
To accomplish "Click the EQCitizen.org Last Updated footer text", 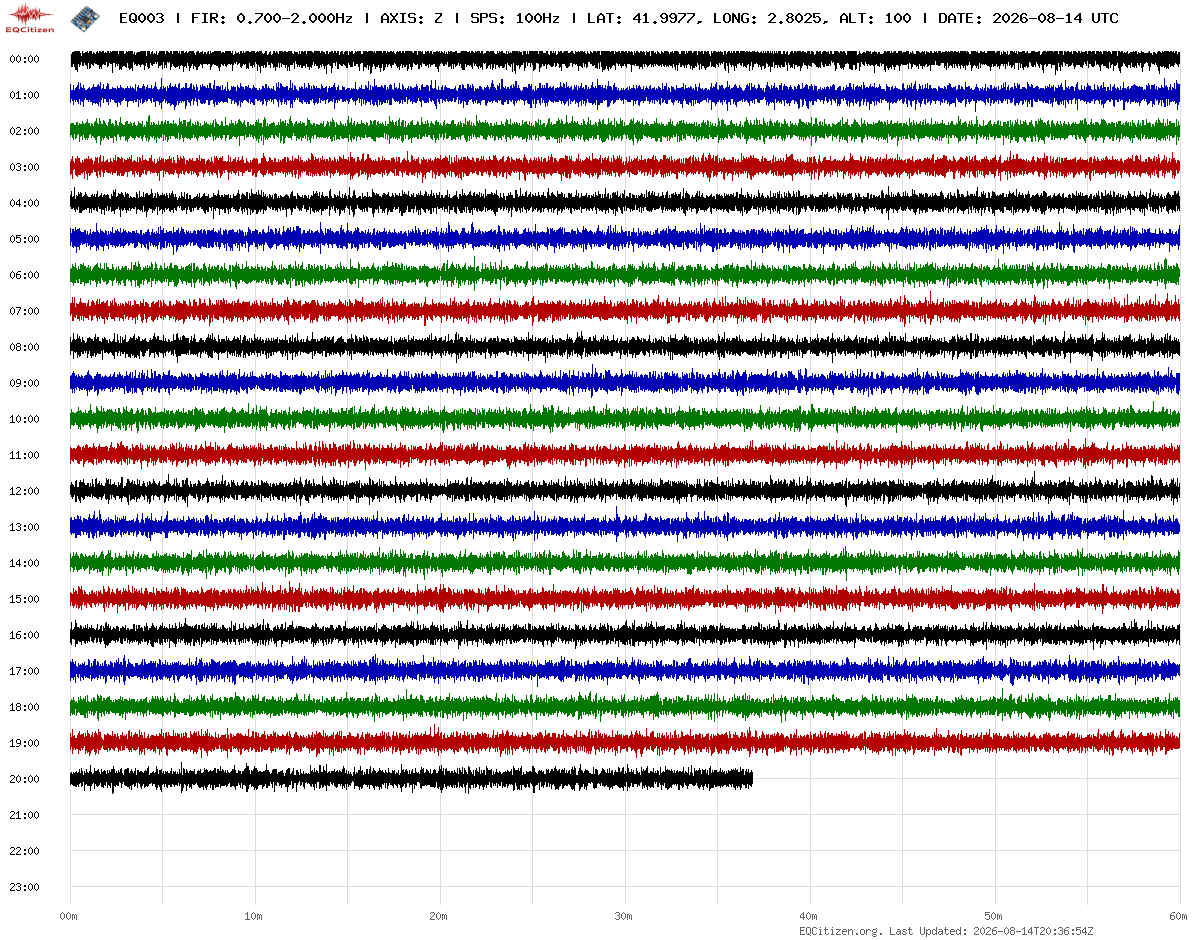I will [x=946, y=931].
